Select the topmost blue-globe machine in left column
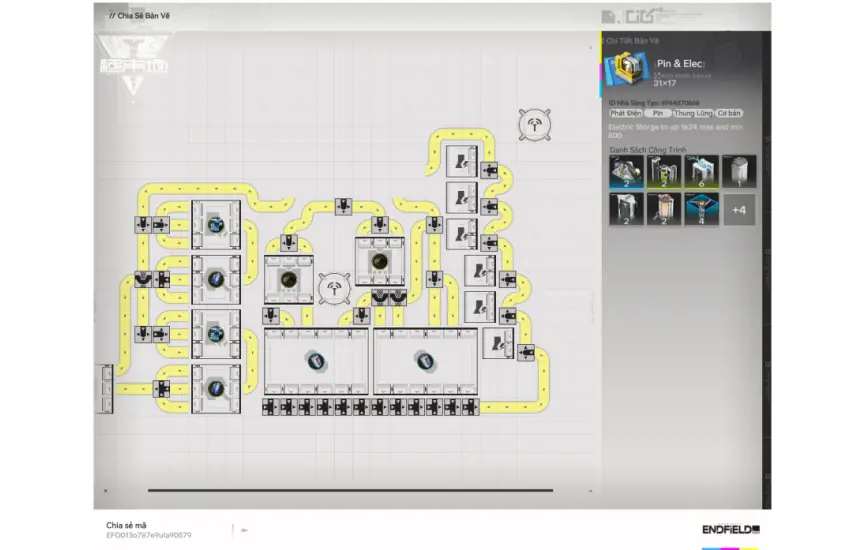This screenshot has height=550, width=865. 216,225
